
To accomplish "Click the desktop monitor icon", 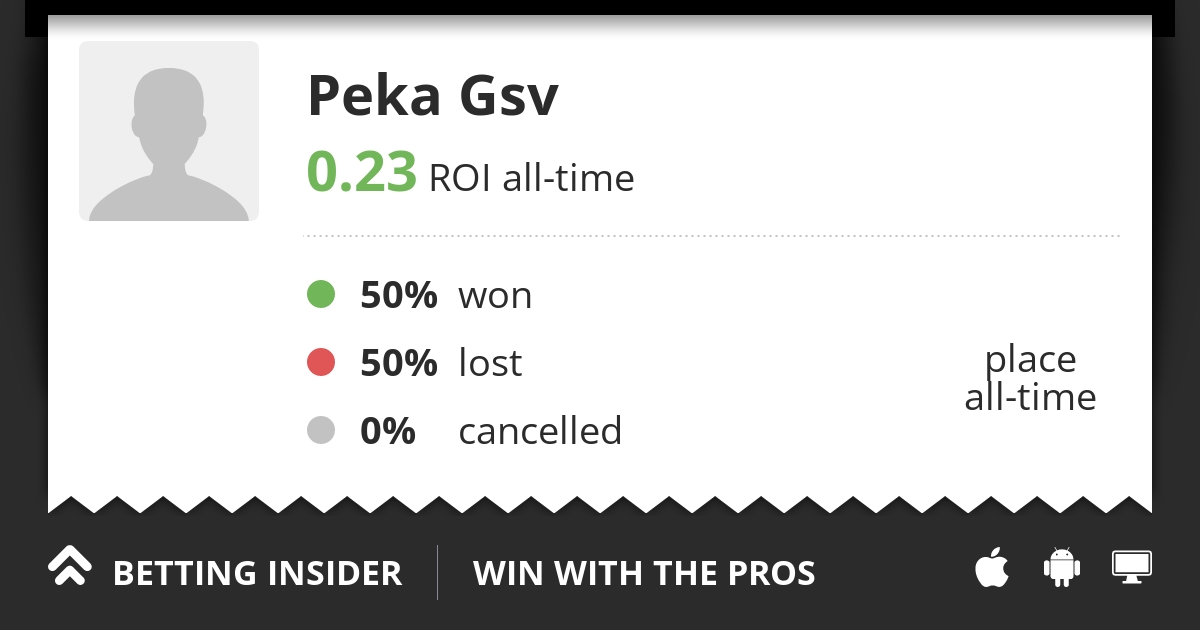I will 1132,567.
